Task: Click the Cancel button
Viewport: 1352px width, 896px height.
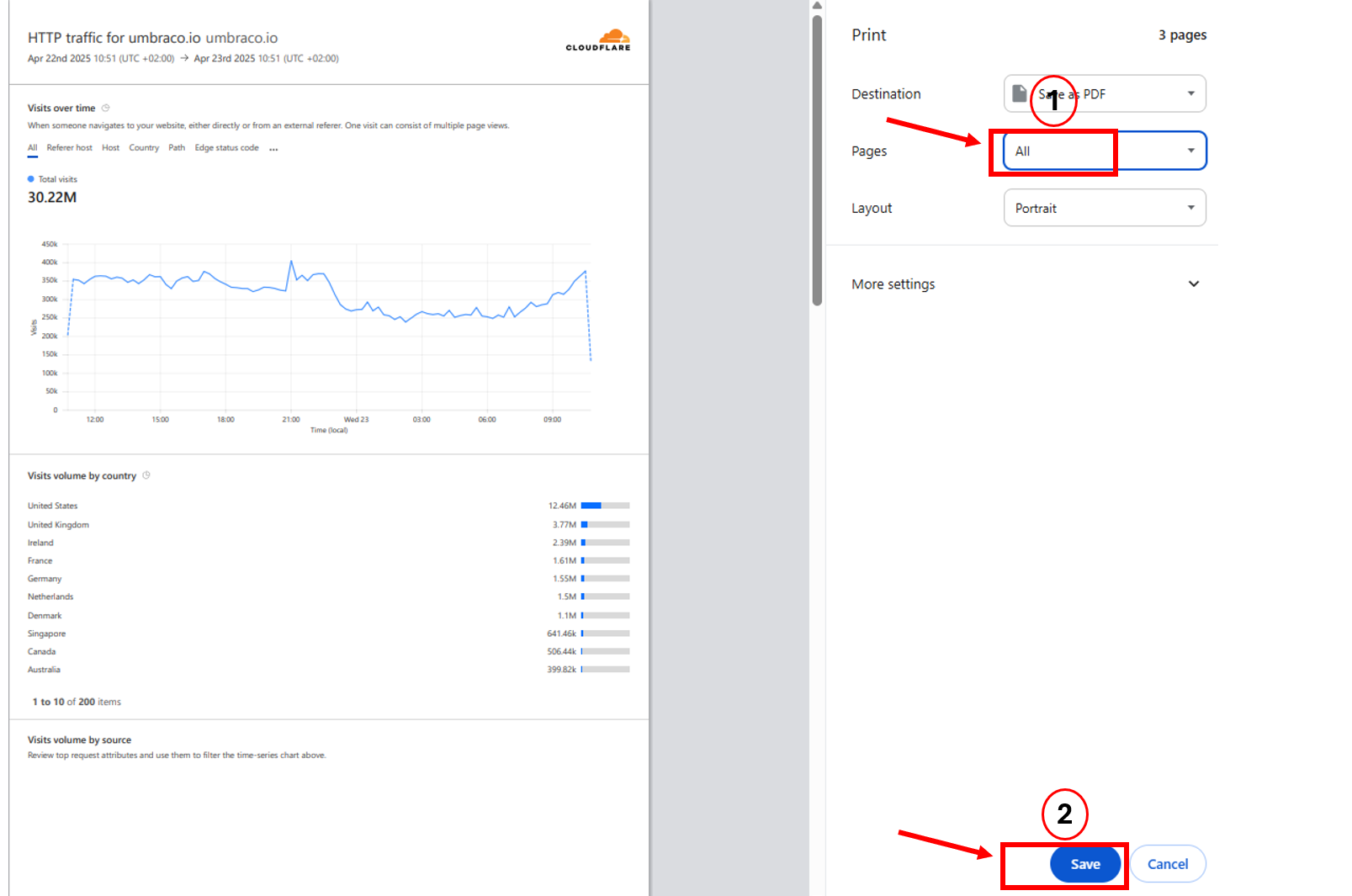Action: point(1167,864)
